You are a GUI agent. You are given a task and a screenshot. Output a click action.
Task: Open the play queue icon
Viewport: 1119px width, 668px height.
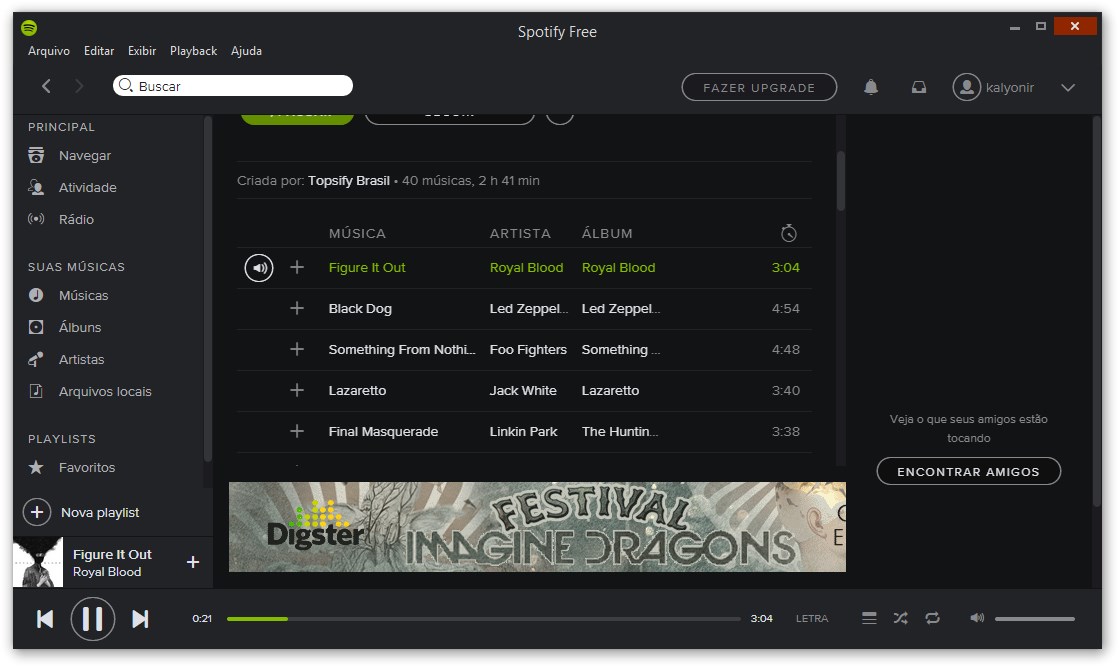click(869, 618)
